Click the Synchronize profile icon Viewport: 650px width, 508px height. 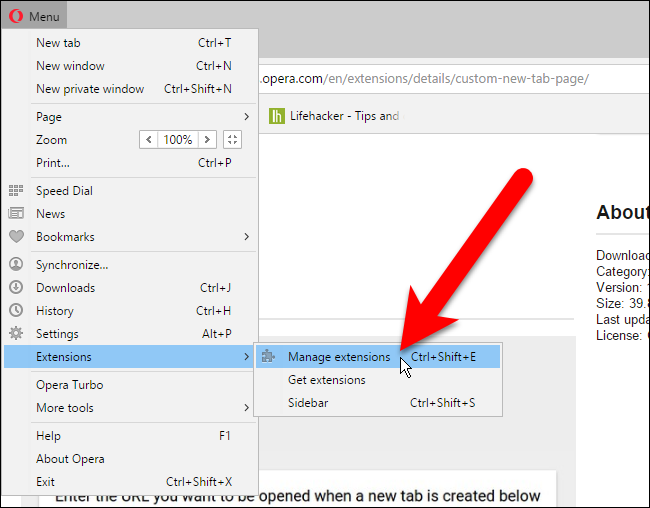(x=16, y=264)
